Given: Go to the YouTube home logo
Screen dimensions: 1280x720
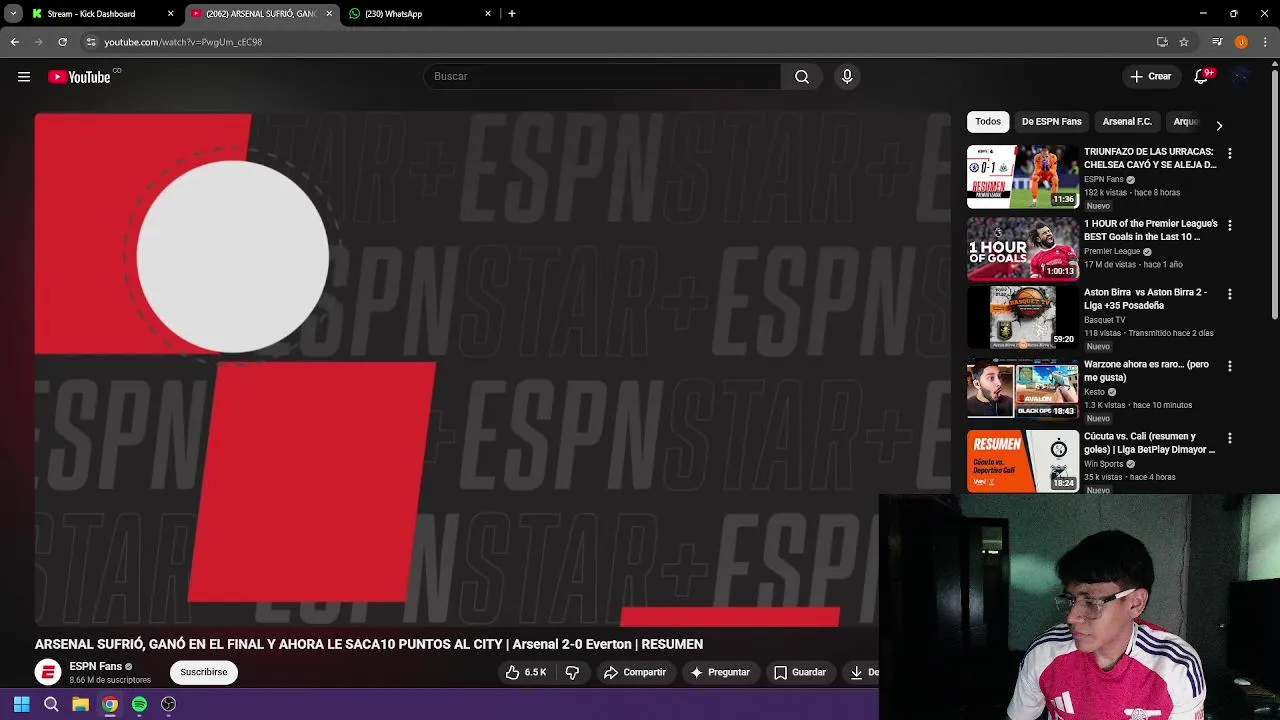Looking at the screenshot, I should pos(79,77).
